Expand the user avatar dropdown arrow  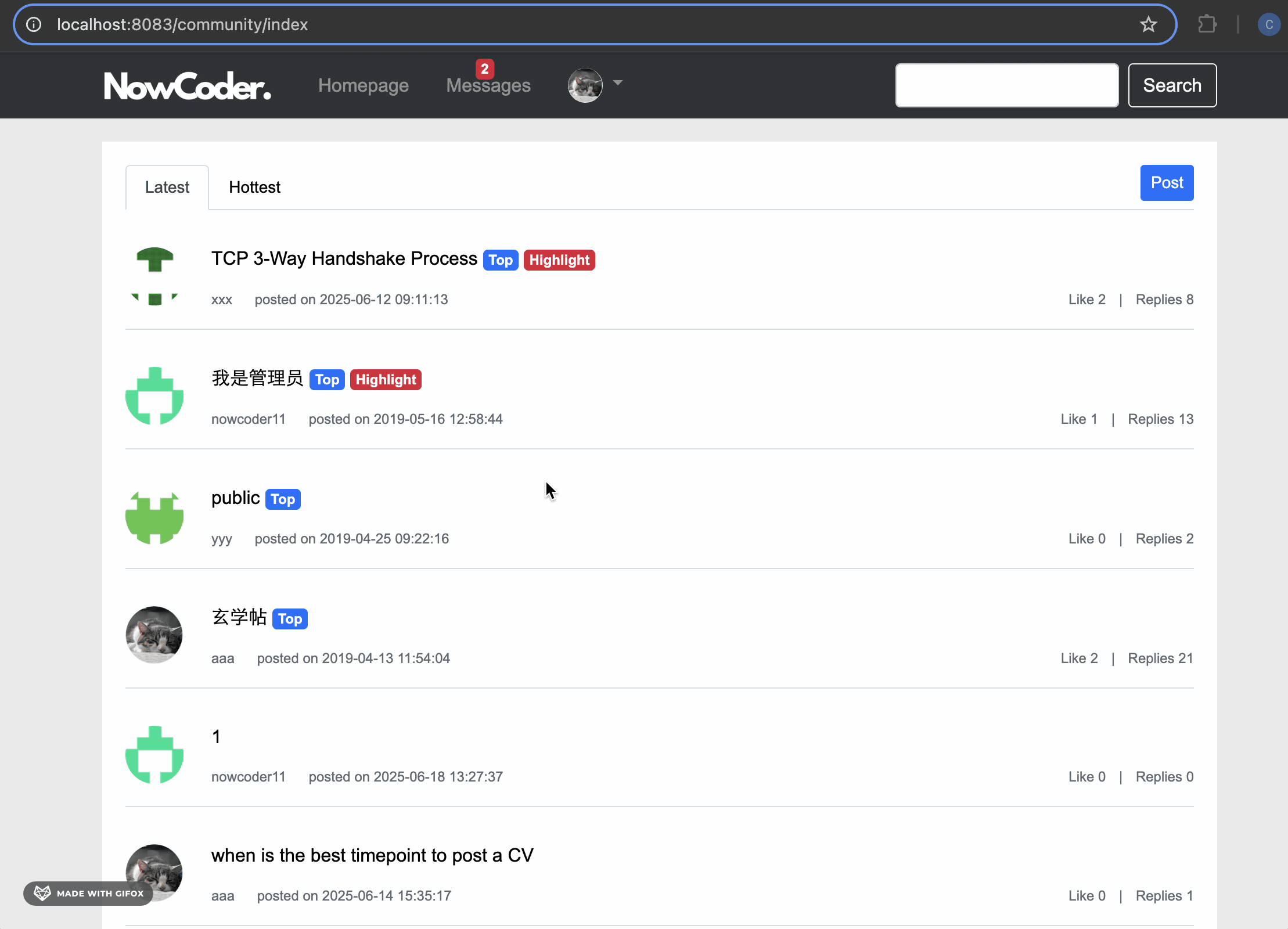(x=618, y=83)
